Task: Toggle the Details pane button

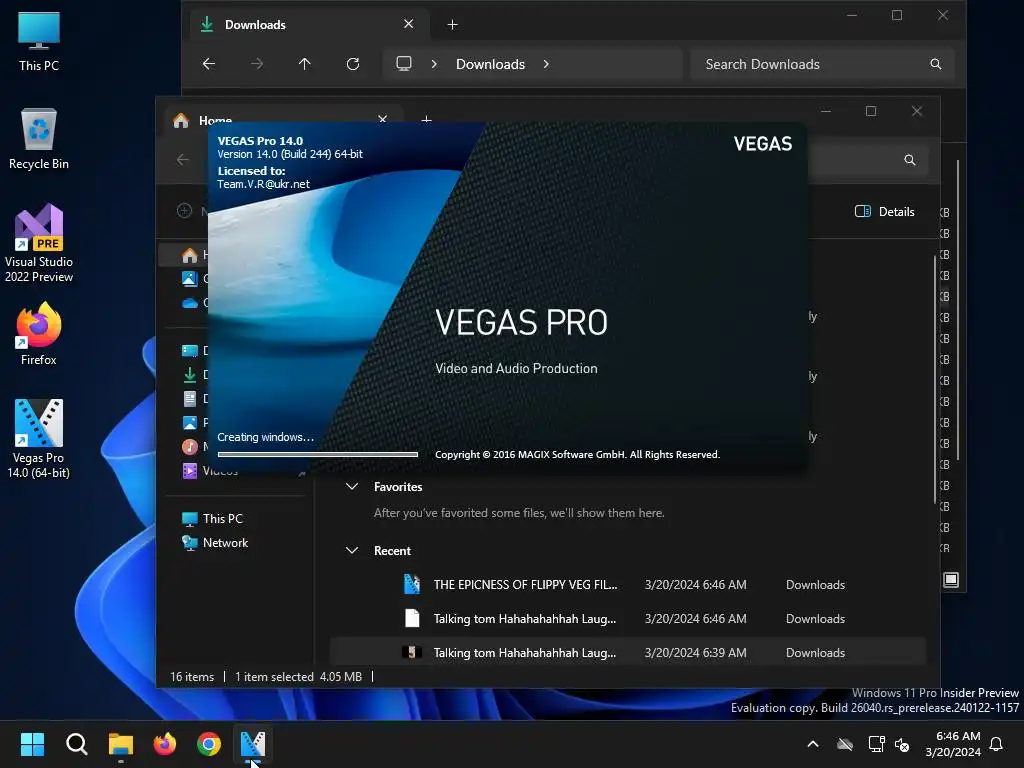Action: (x=885, y=212)
